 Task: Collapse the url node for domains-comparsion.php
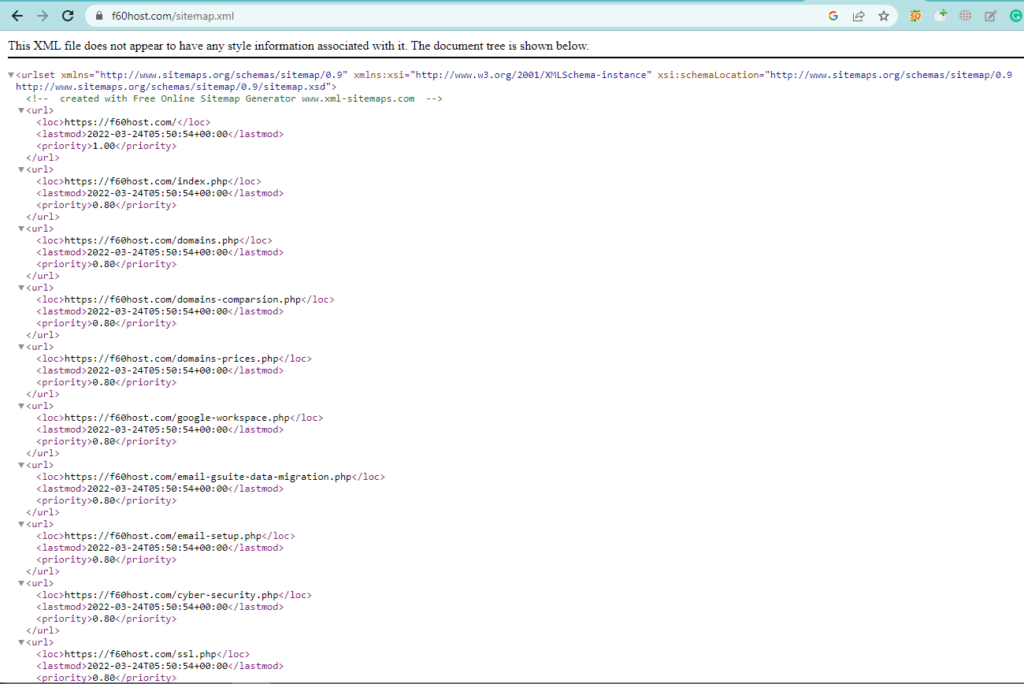tap(22, 287)
